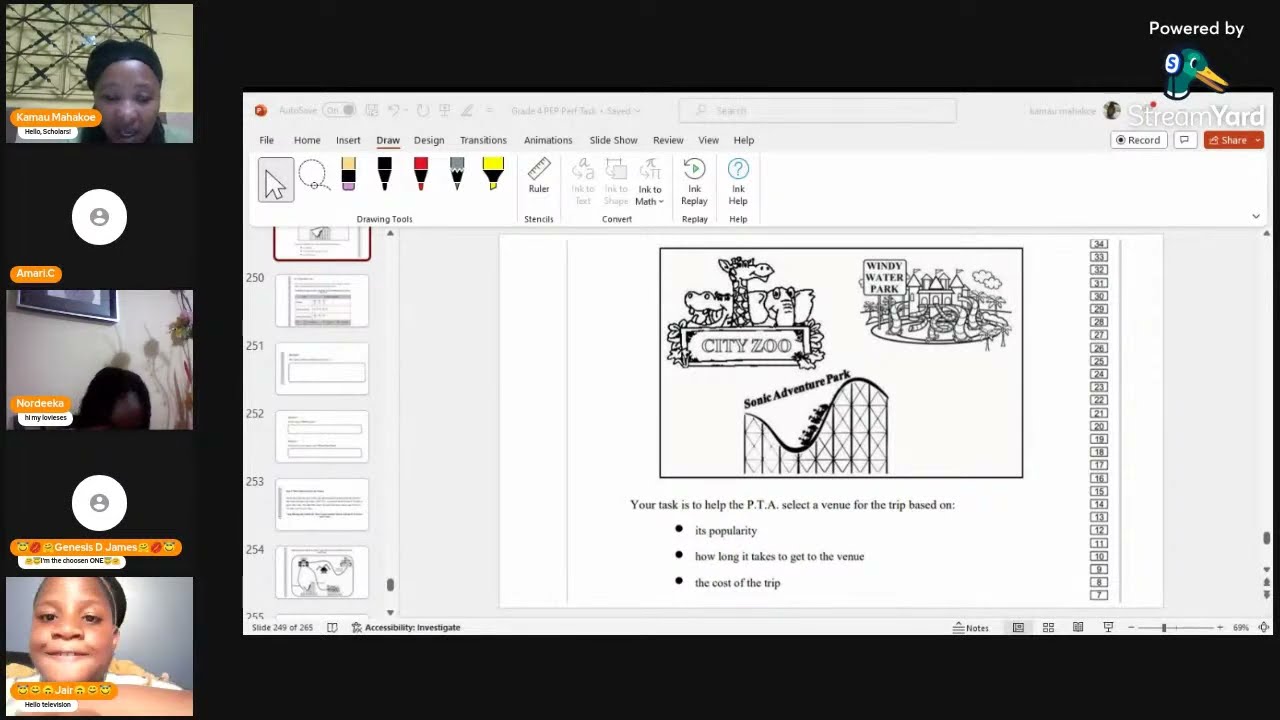Select the gray pencil tool
Viewport: 1280px width, 720px height.
coord(457,174)
